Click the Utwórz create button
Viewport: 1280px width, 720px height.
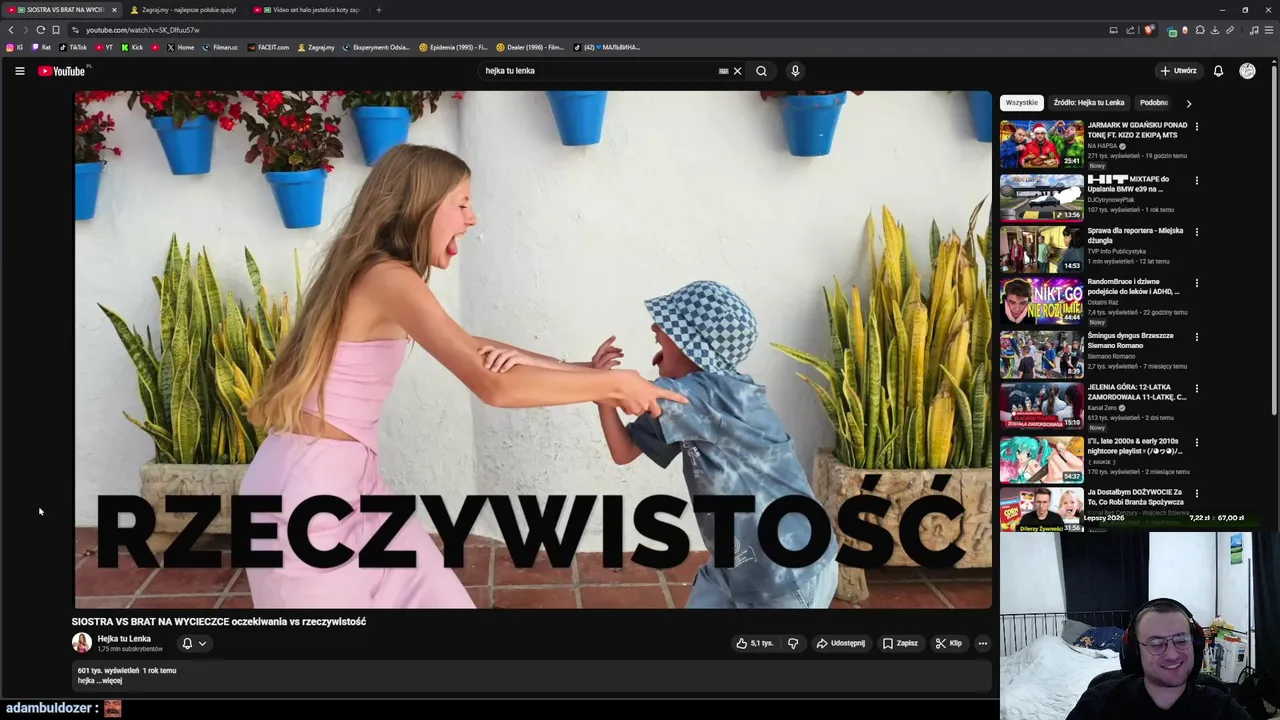point(1178,71)
